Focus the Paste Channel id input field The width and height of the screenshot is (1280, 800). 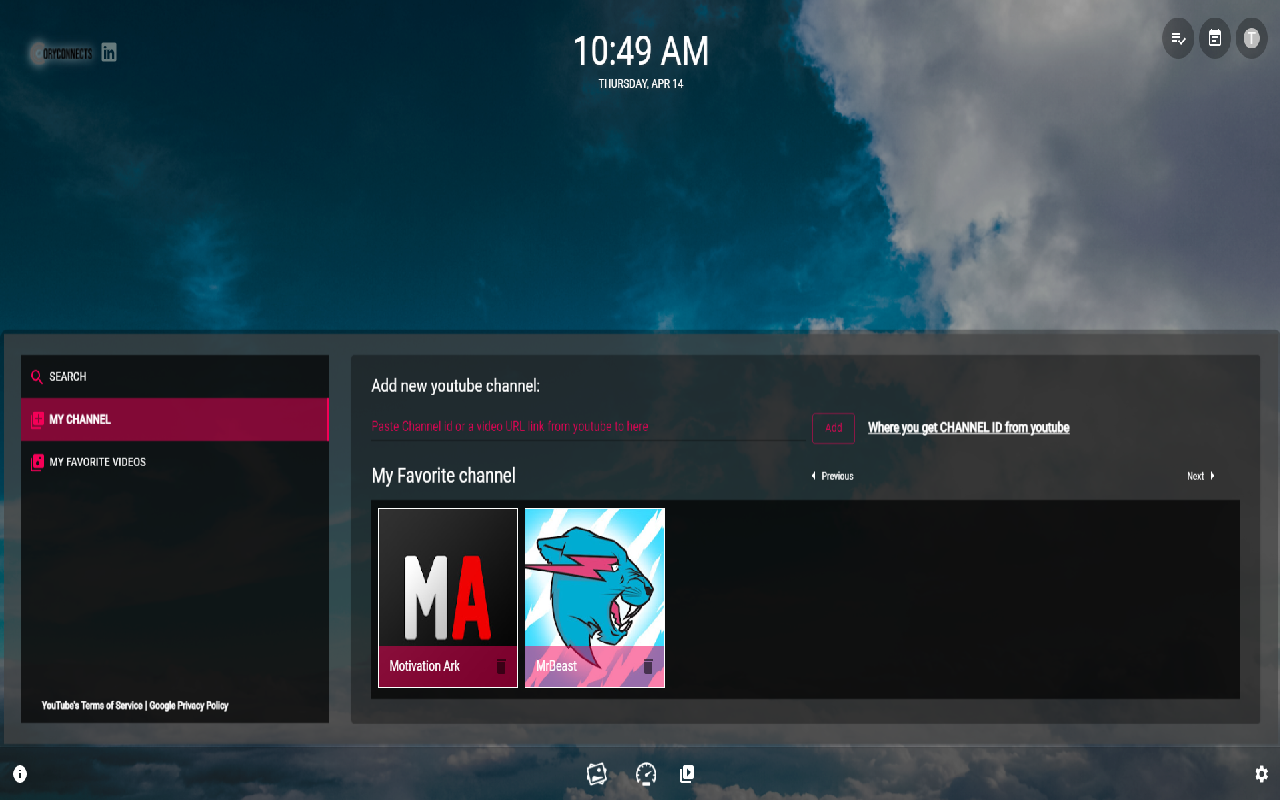click(588, 427)
